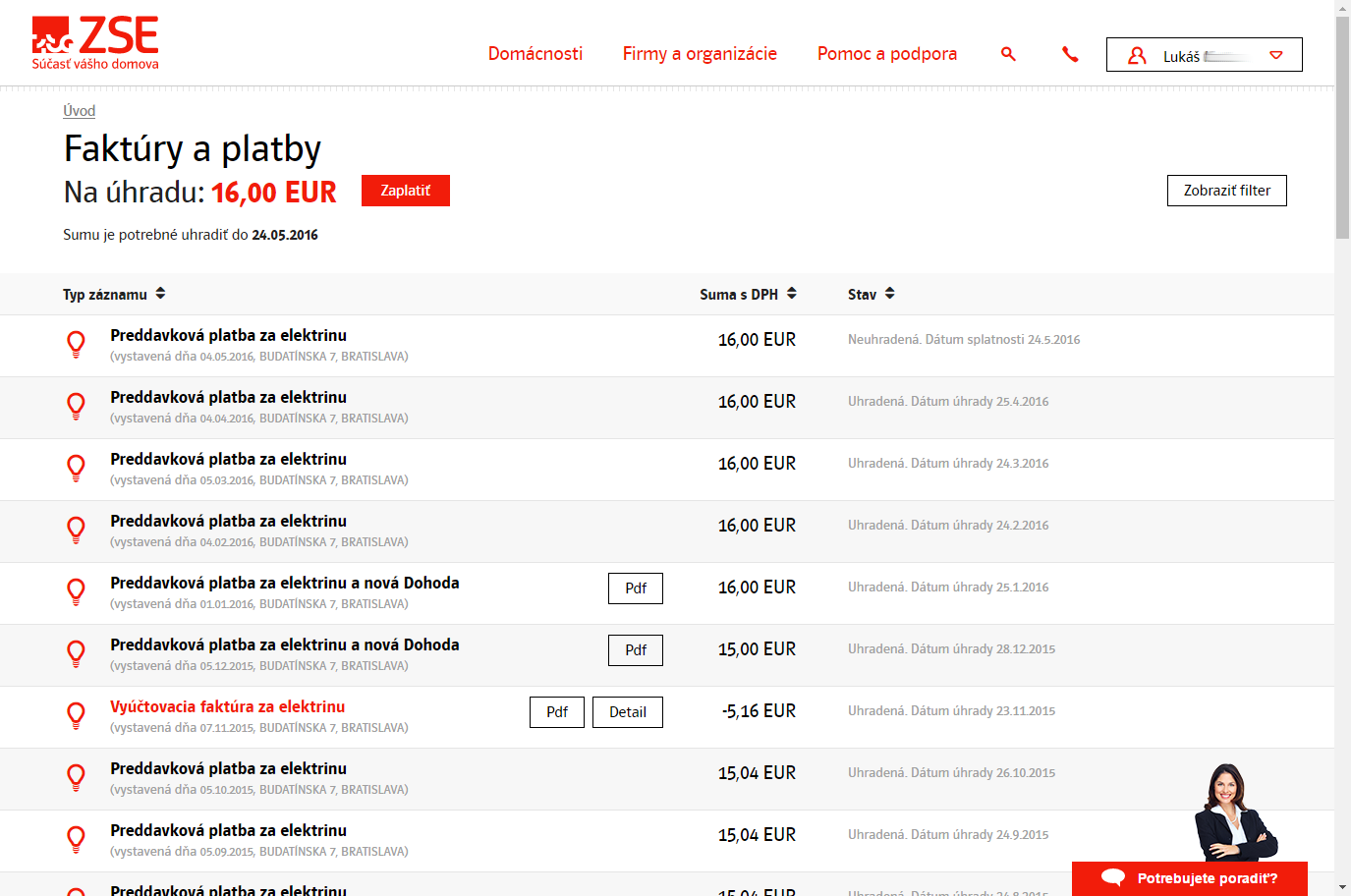Click bulb icon of invoice issued 05.12.2015

click(76, 654)
